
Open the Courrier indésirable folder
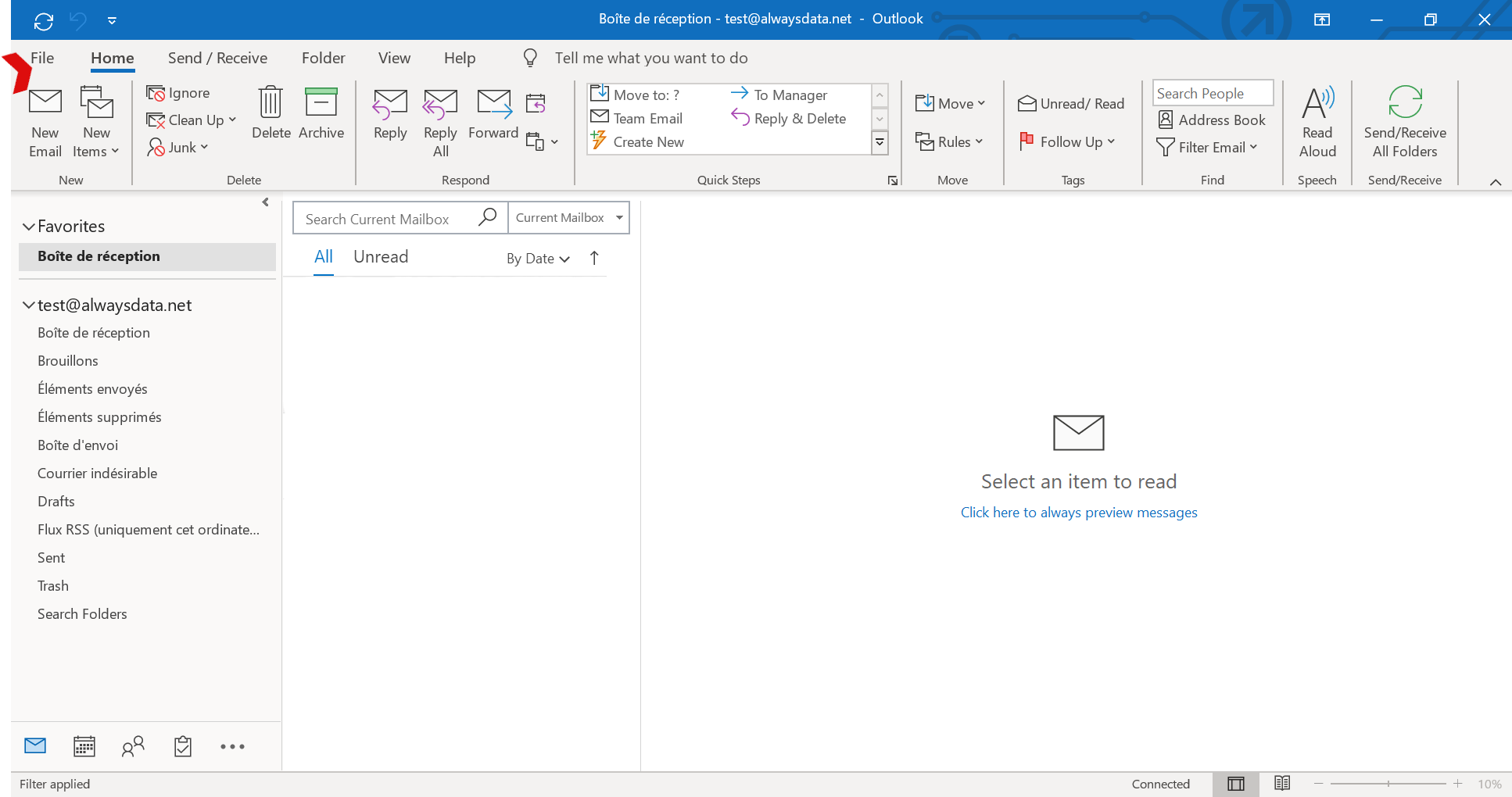click(97, 474)
